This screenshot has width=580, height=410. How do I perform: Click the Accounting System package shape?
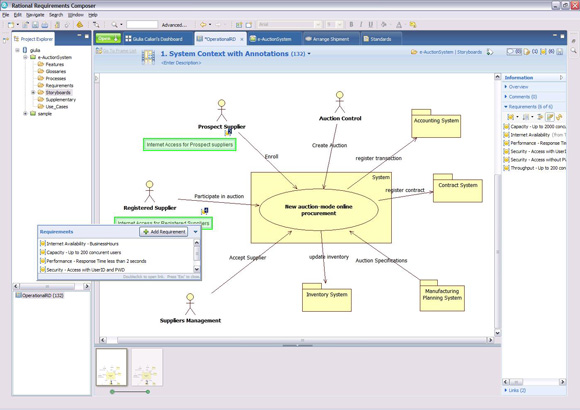(436, 123)
